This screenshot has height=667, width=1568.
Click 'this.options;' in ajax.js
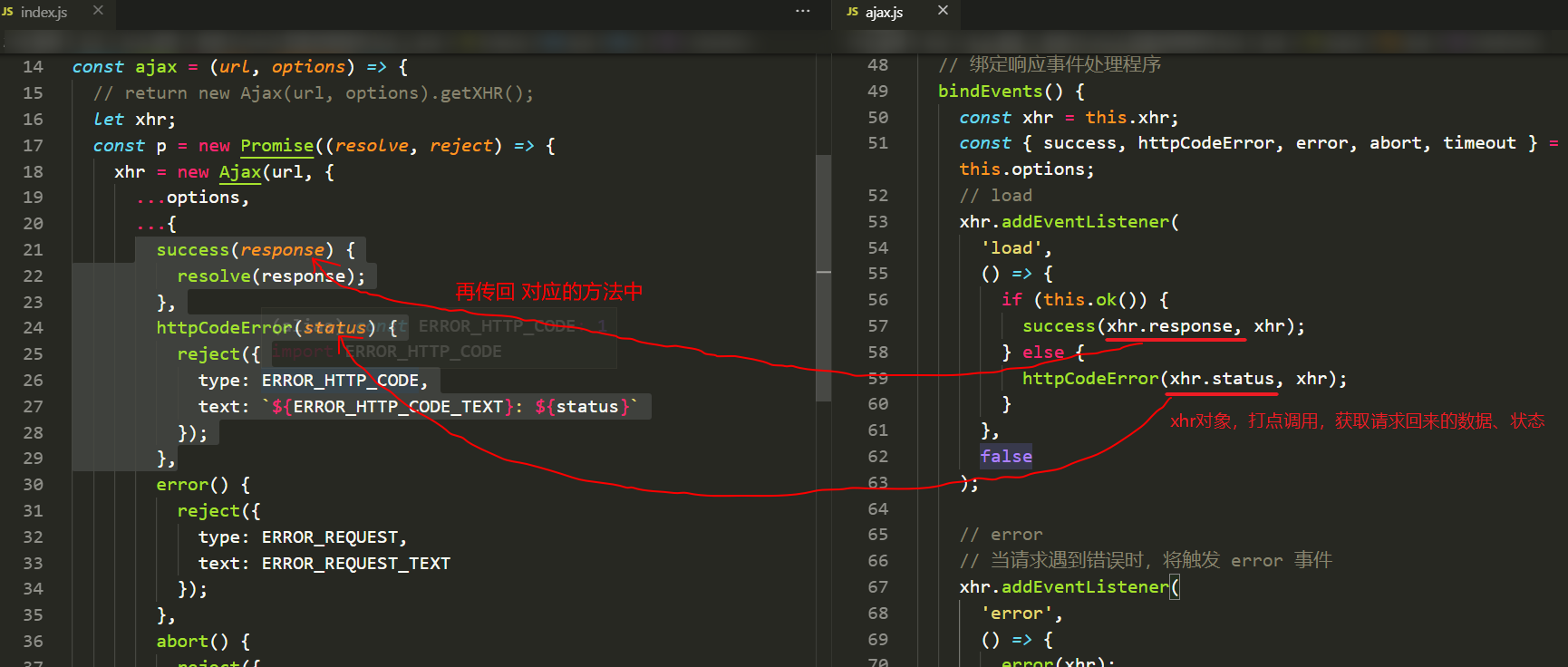(x=1027, y=169)
